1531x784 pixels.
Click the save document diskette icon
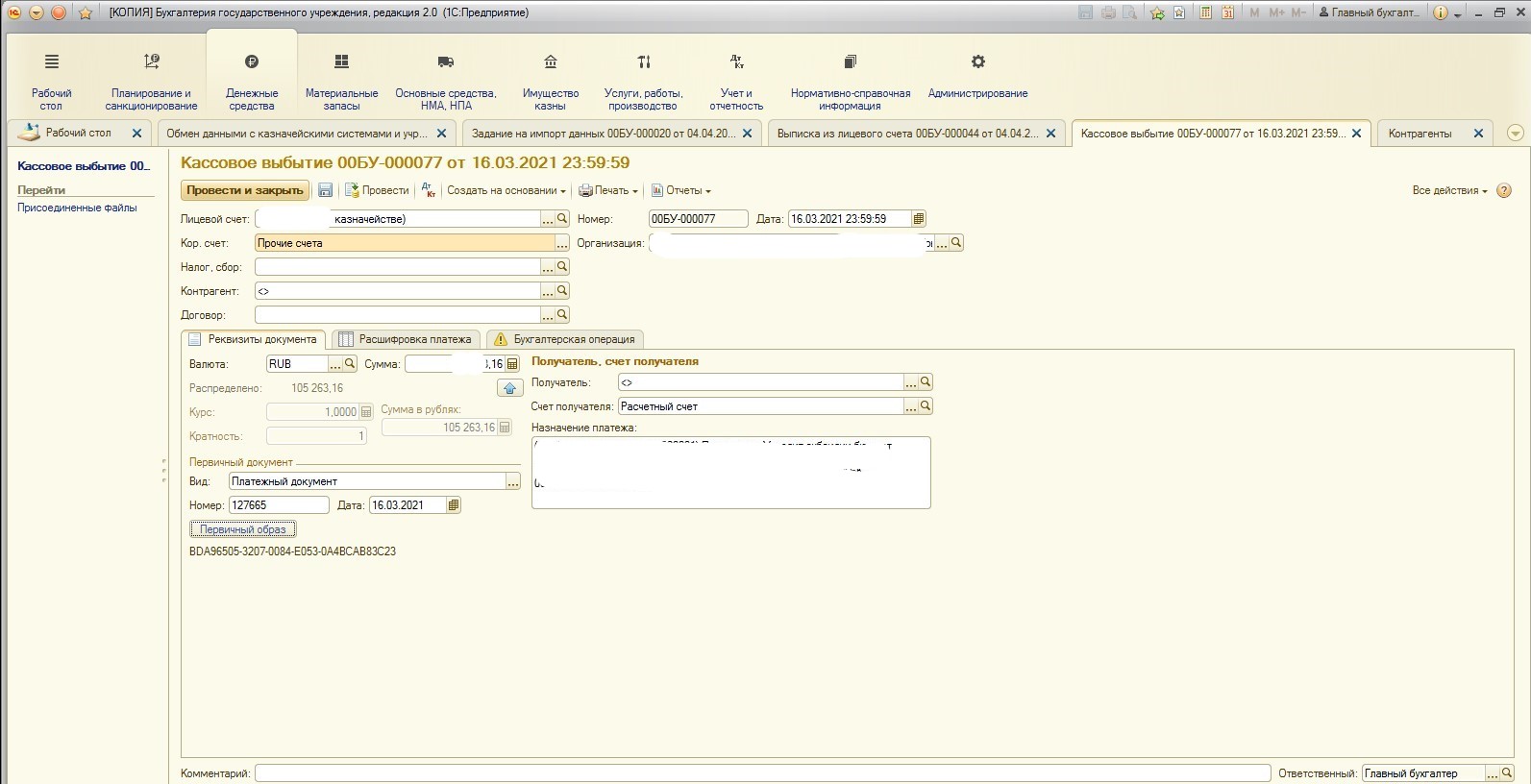point(325,190)
